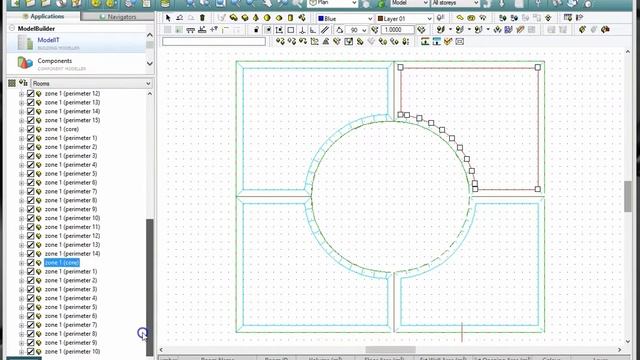Screen dimensions: 640x360
Task: Uncheck zone 1 (perimeter 15) checkbox
Action: tap(31, 120)
